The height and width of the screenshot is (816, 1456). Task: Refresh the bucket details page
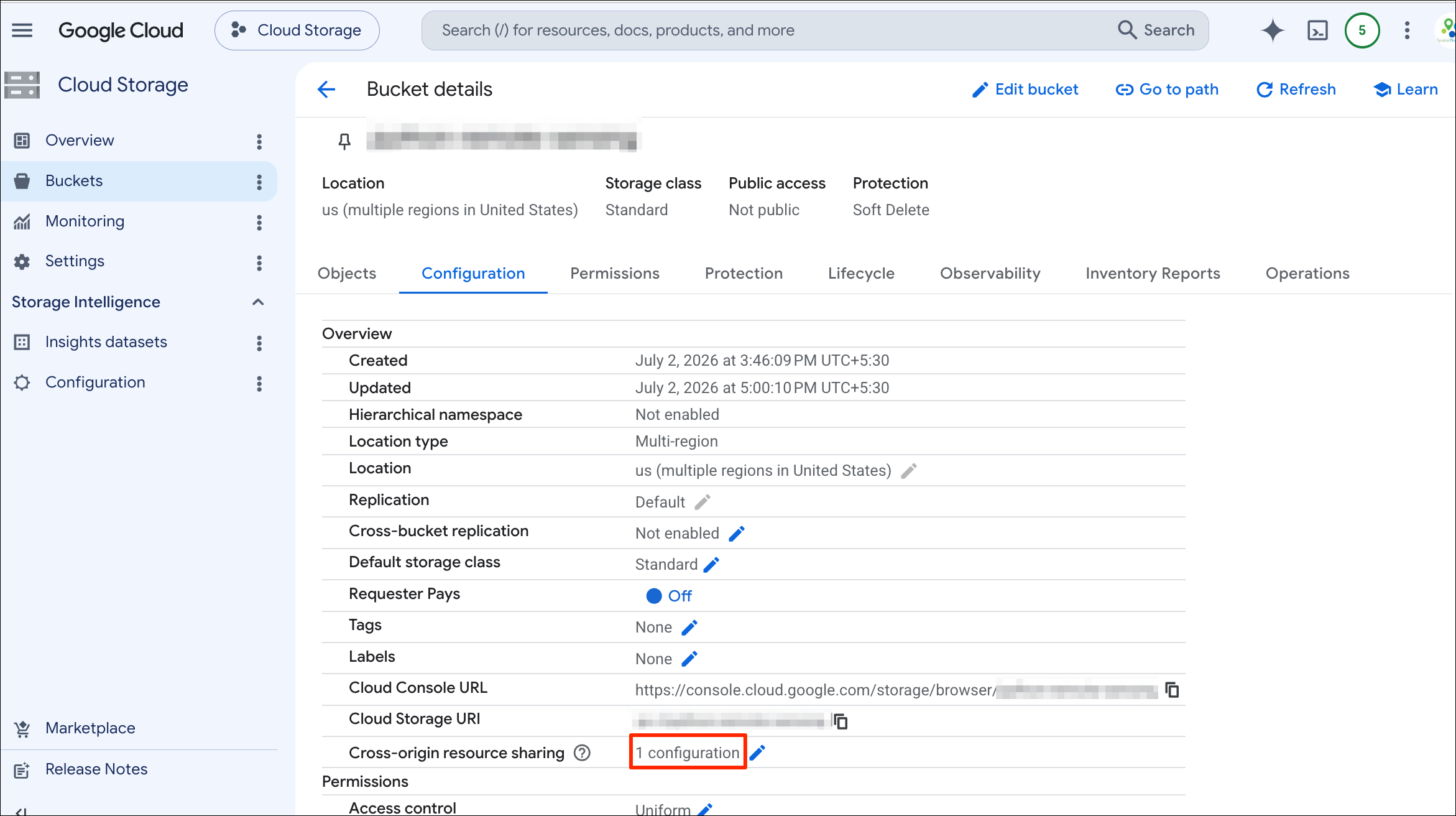click(1296, 90)
